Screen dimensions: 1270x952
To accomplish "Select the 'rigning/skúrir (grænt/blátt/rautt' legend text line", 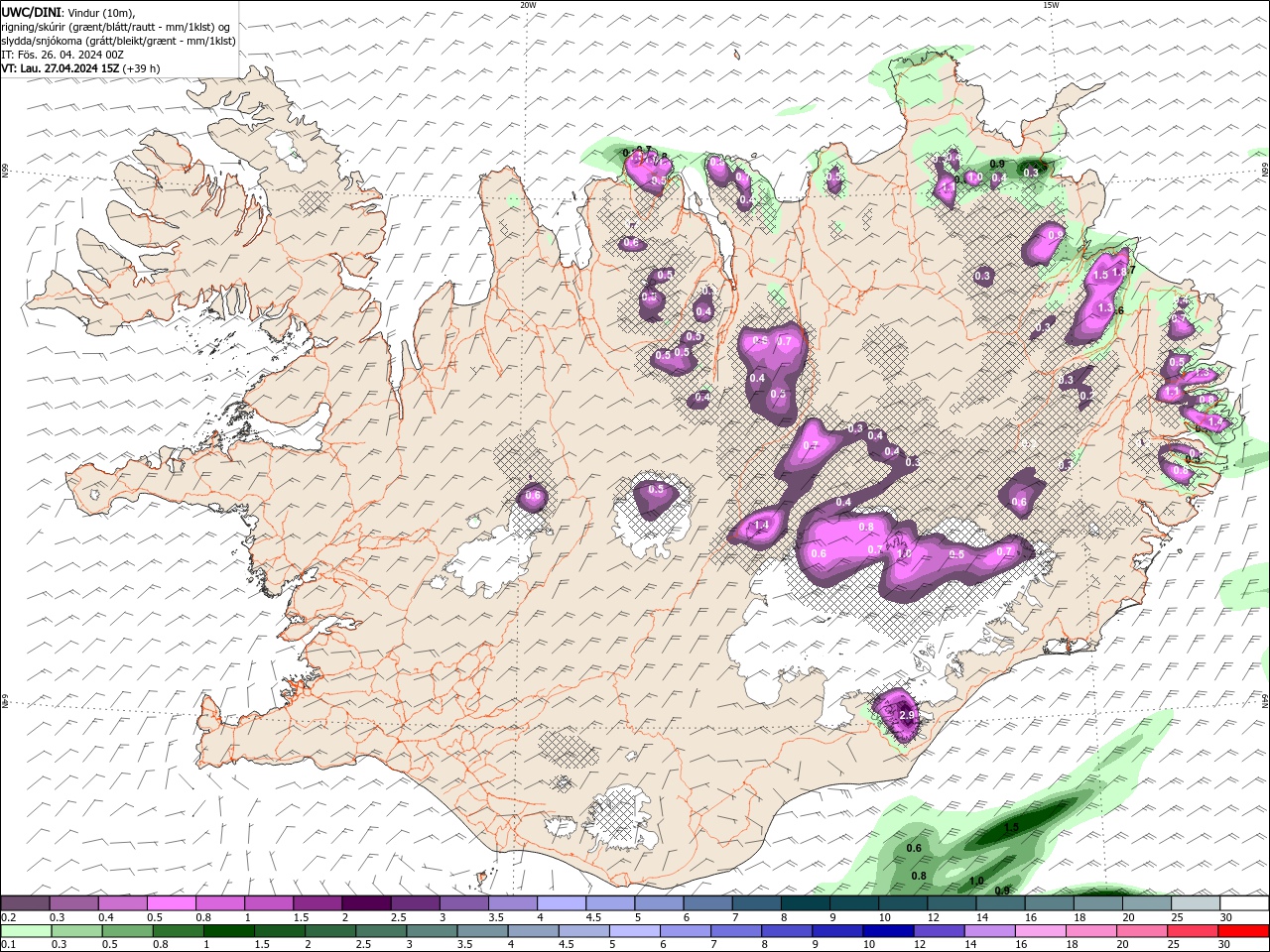I will (116, 27).
